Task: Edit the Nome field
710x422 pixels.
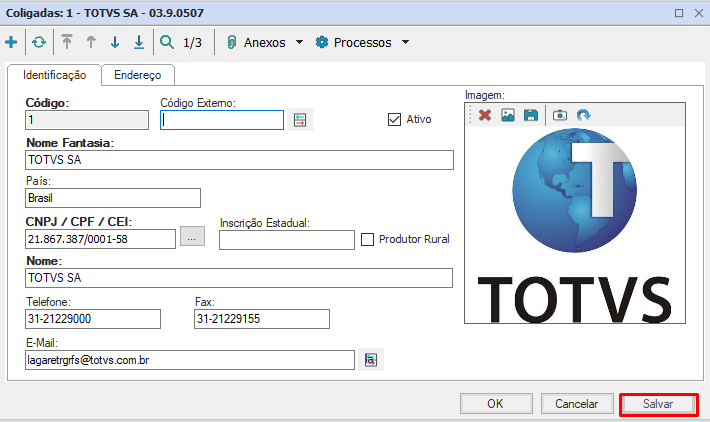Action: point(239,278)
